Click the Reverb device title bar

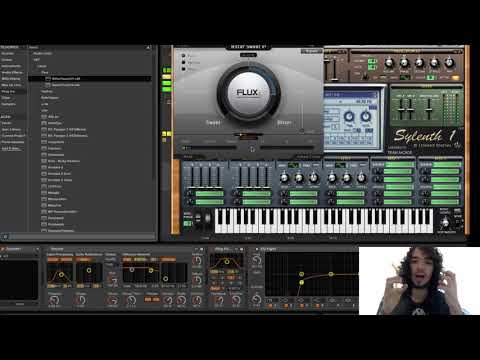tap(123, 249)
